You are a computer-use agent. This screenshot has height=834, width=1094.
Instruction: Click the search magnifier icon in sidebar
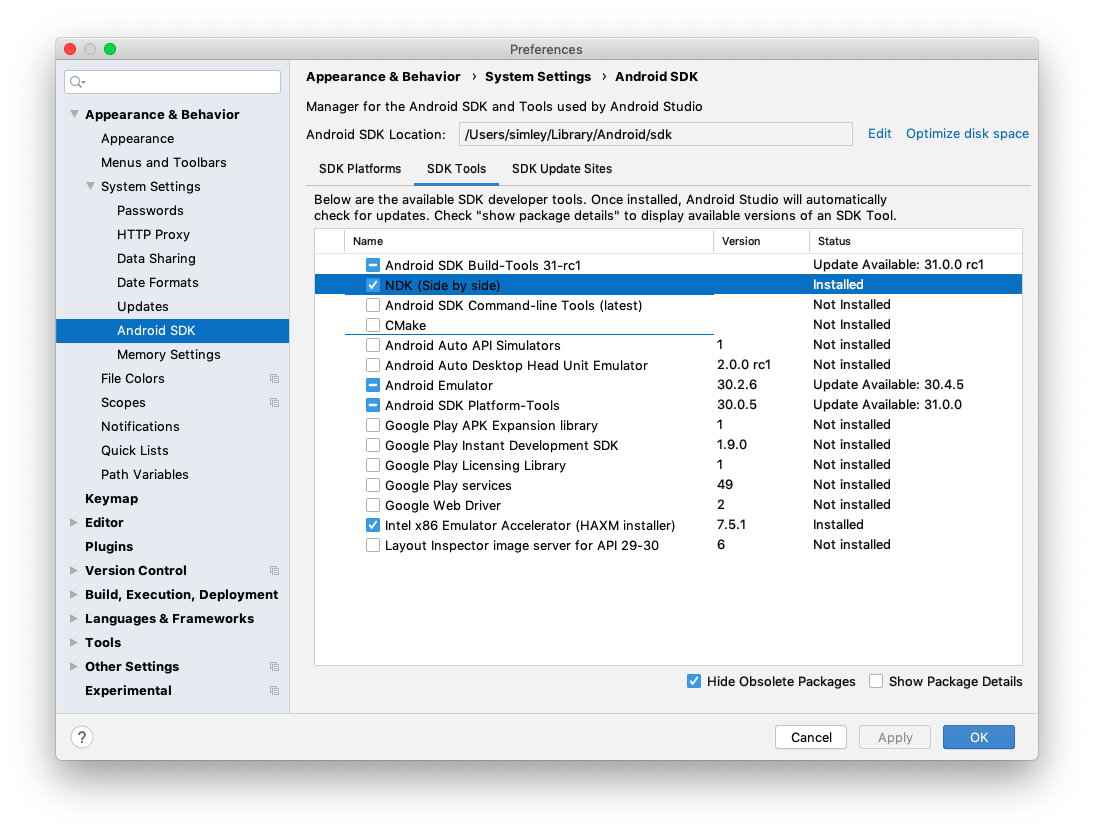point(77,82)
